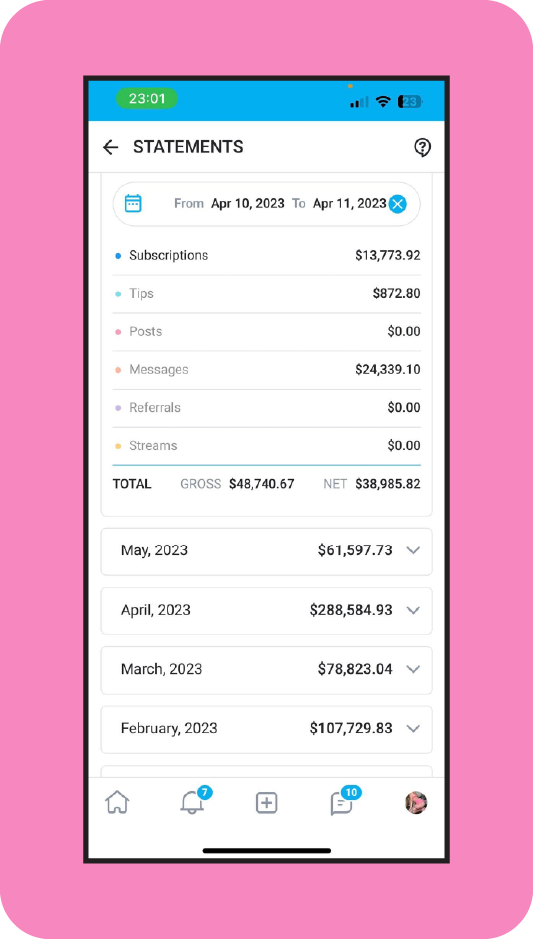Select the To date Apr 11, 2023
533x939 pixels.
click(349, 204)
